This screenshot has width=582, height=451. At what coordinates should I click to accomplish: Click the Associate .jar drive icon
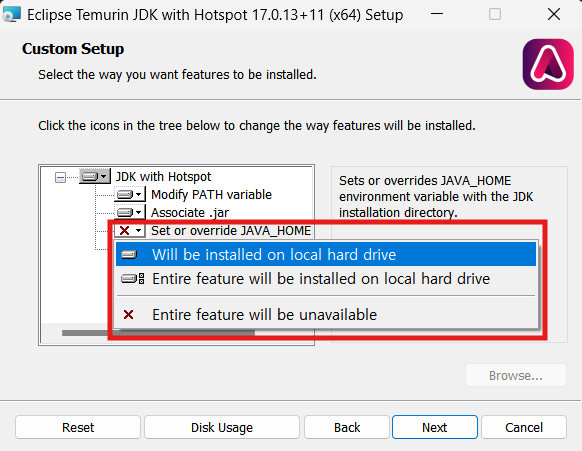[125, 212]
